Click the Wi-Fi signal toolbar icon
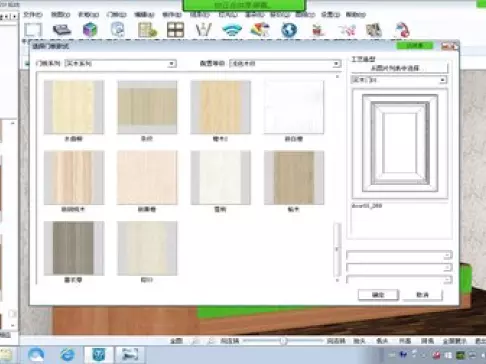 point(232,30)
